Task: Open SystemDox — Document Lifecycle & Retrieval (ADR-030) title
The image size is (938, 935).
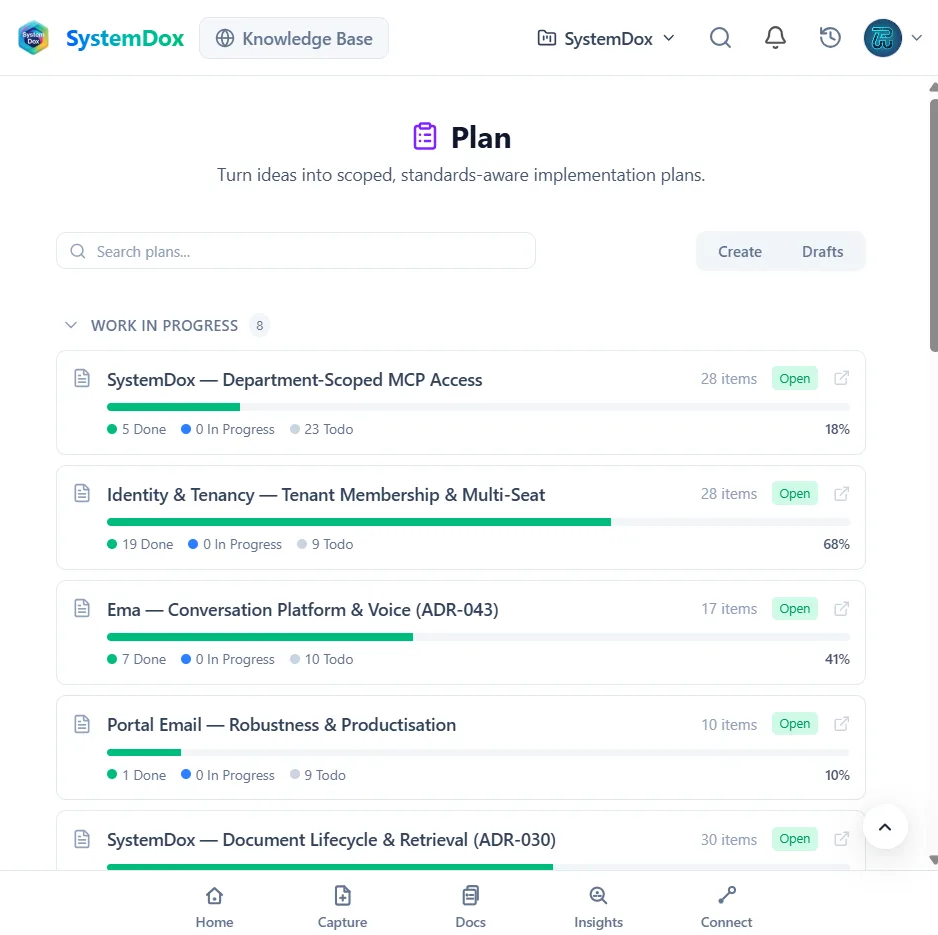Action: (331, 839)
